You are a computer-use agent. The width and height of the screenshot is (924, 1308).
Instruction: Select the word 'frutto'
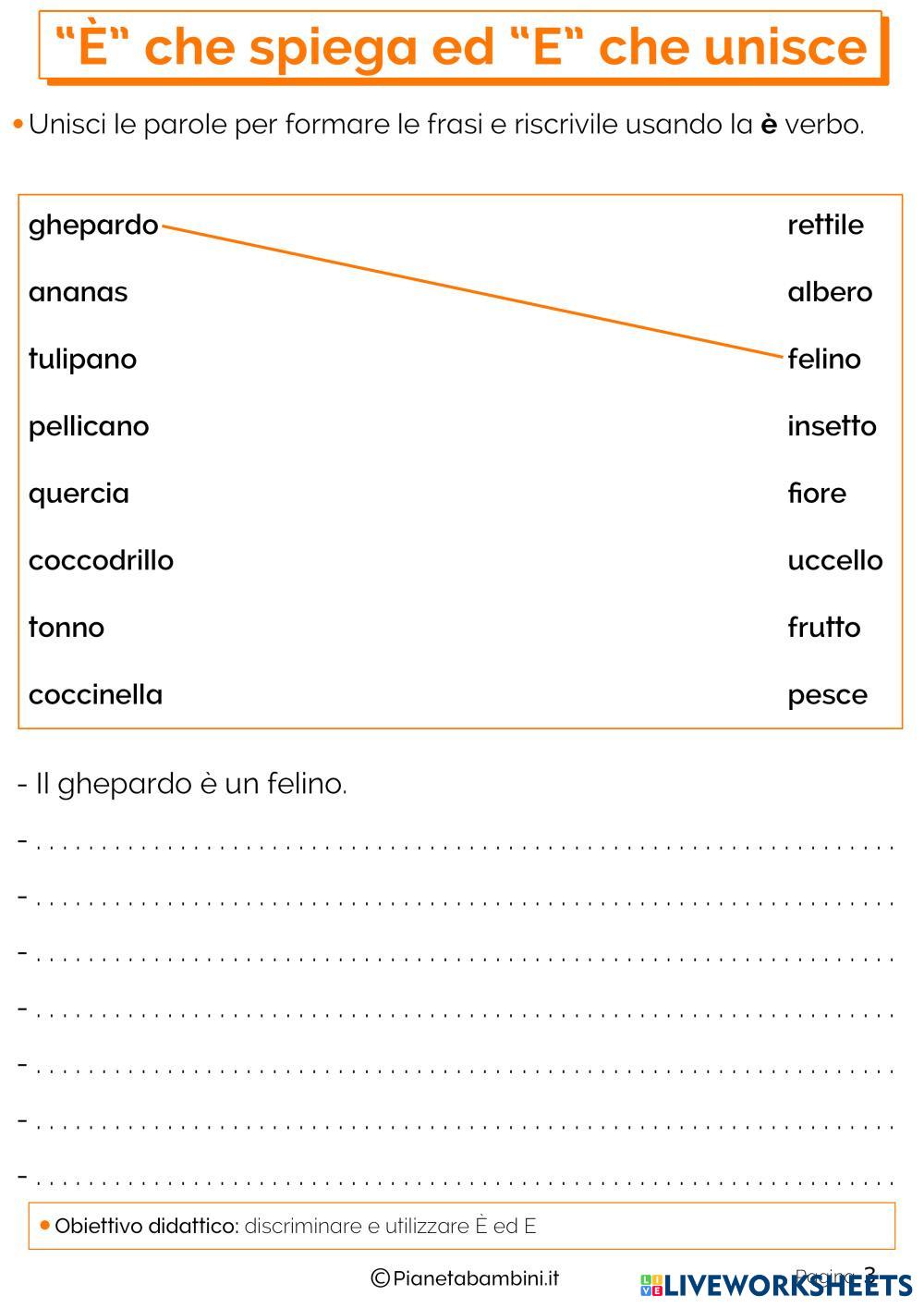[823, 628]
